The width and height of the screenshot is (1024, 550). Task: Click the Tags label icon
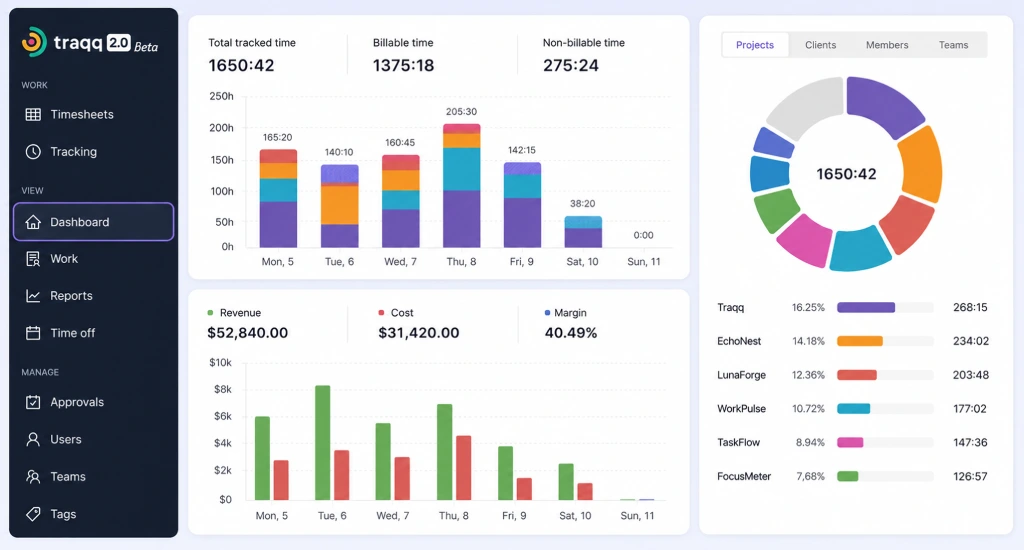tap(33, 514)
